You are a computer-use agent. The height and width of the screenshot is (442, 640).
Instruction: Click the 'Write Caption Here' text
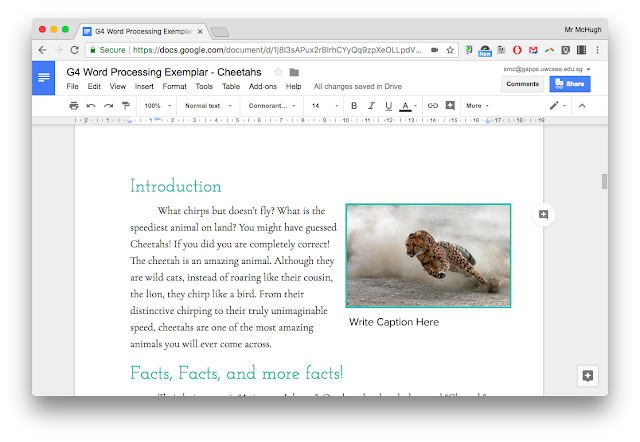point(394,322)
